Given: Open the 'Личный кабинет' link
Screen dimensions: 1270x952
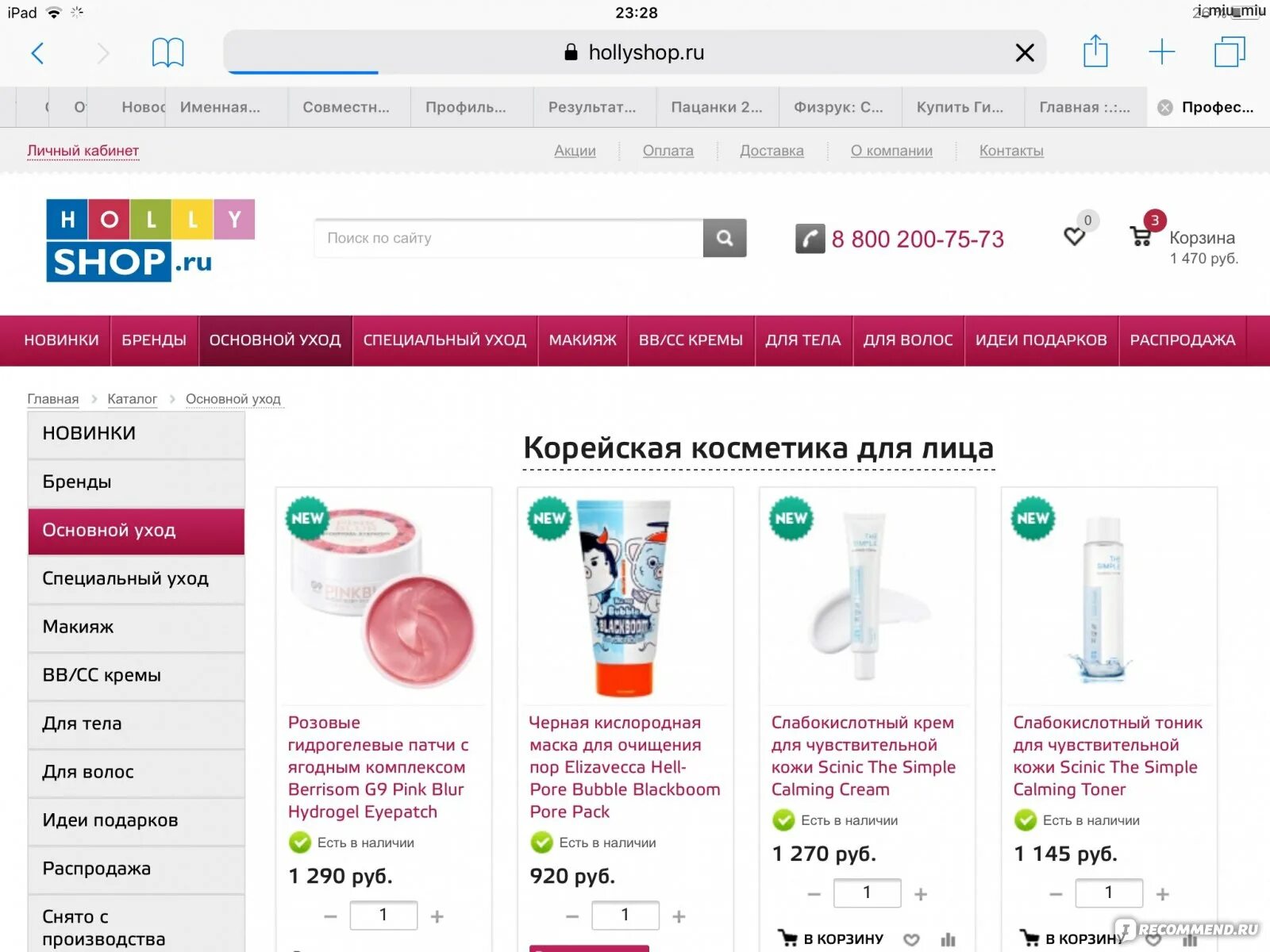Looking at the screenshot, I should 83,151.
